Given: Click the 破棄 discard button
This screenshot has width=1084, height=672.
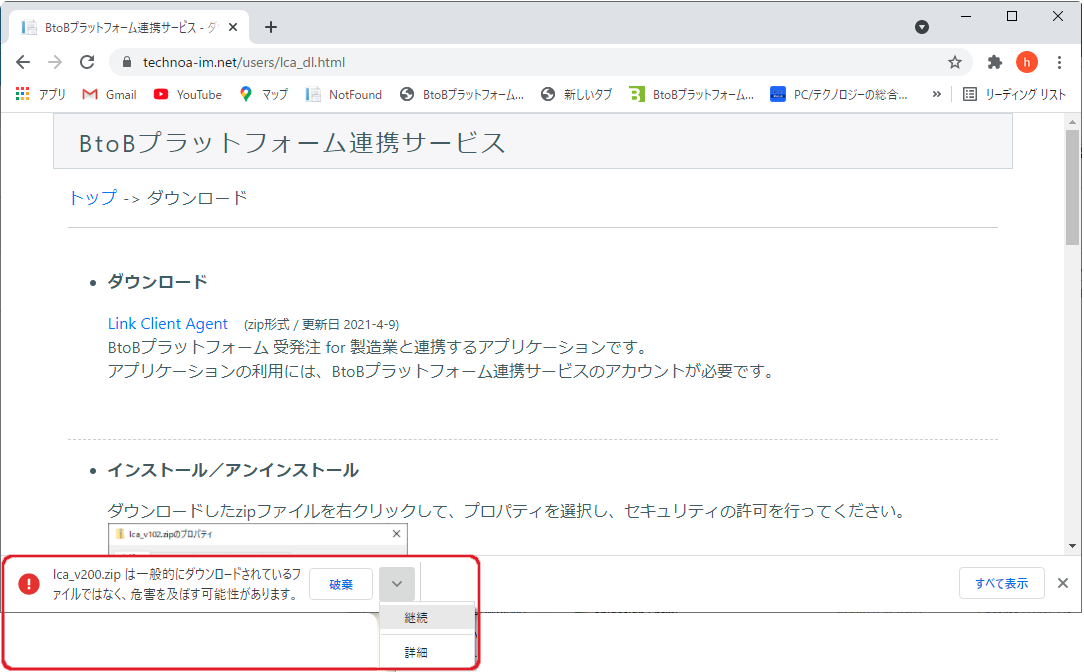Looking at the screenshot, I should click(x=341, y=584).
